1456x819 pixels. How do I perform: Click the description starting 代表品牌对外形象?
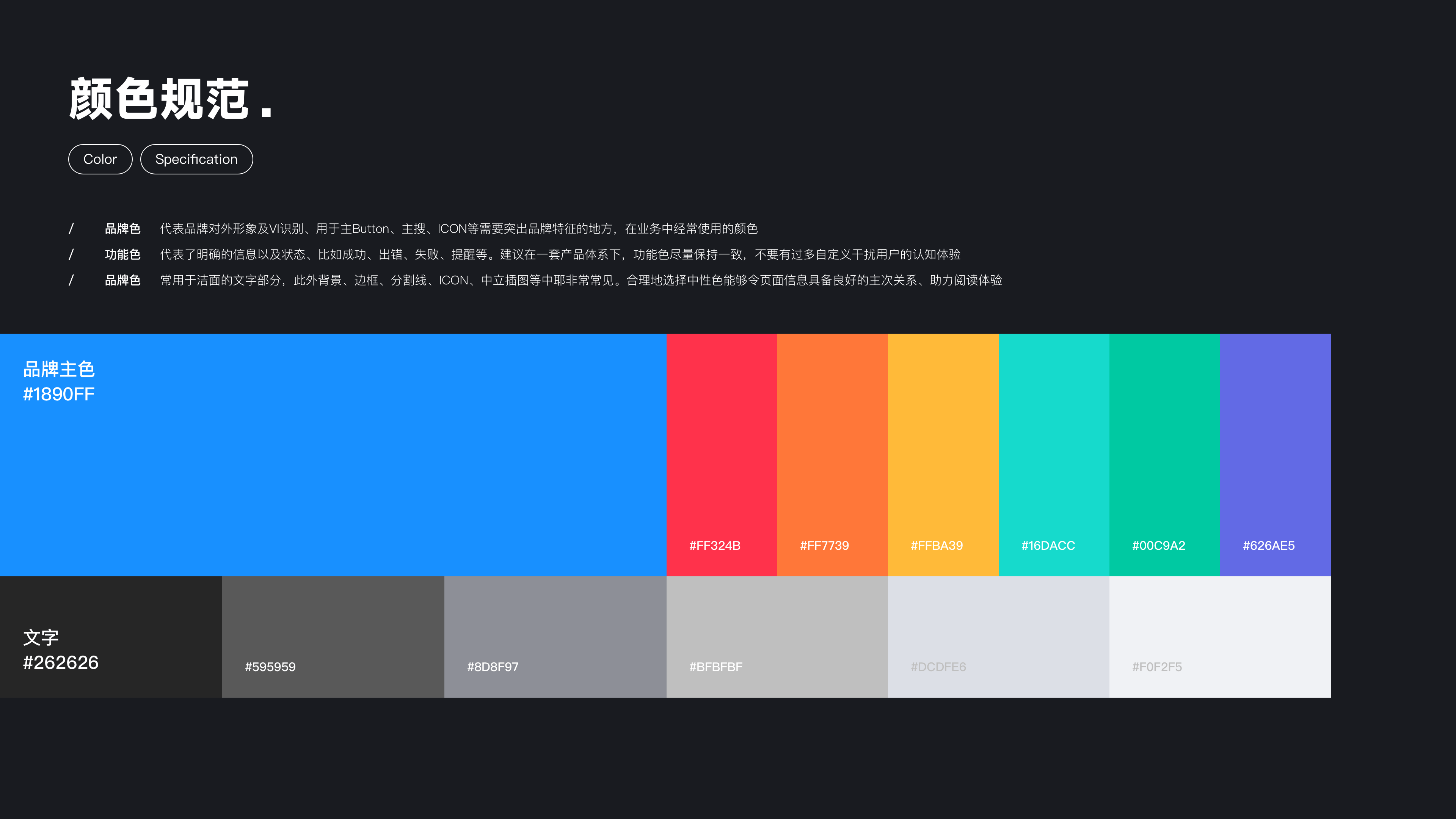[459, 228]
